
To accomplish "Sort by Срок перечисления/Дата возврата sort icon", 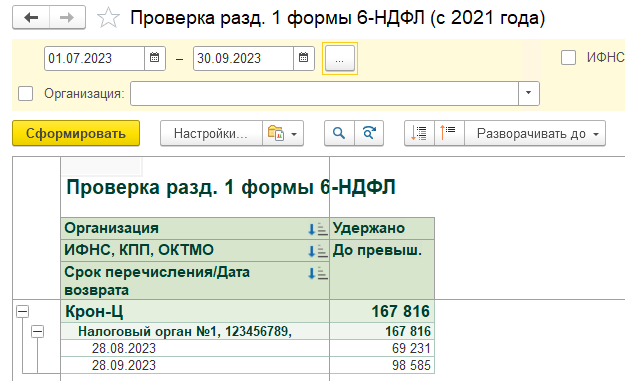I will 317,273.
